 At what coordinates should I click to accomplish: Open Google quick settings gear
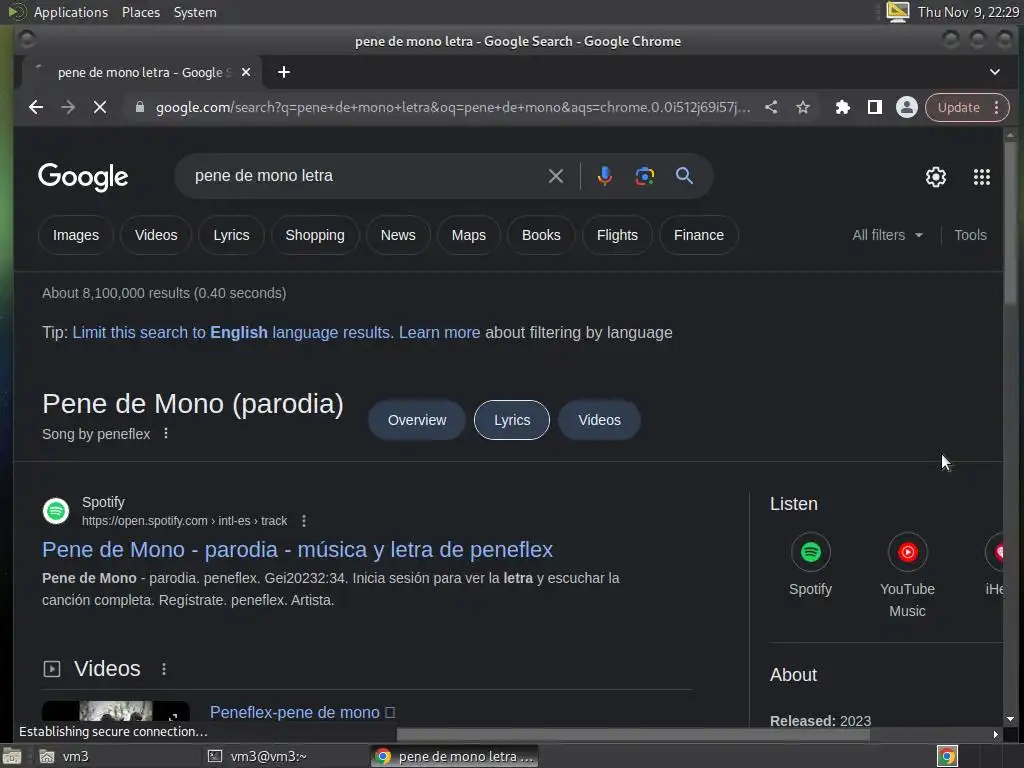click(935, 177)
